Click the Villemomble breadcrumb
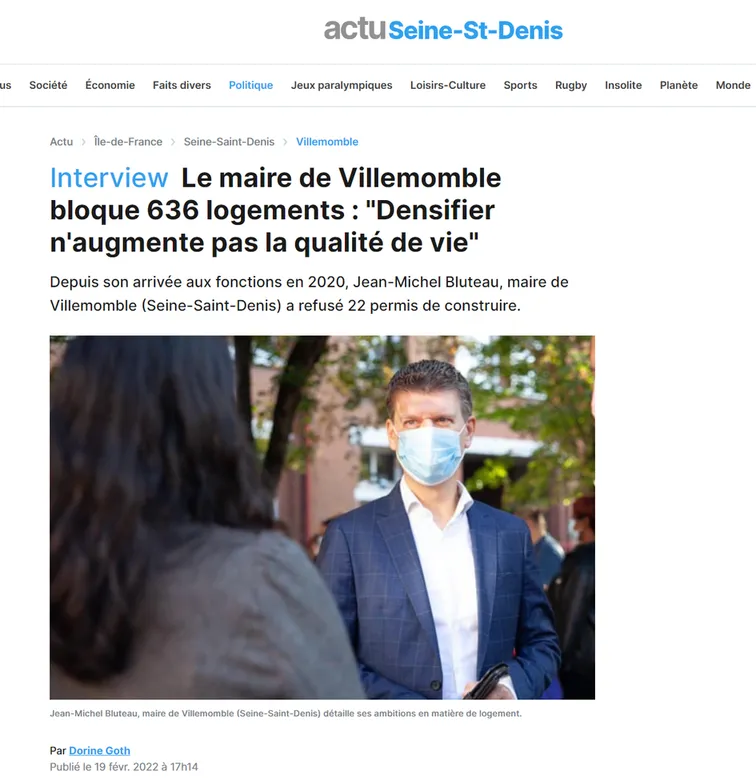Screen dimensions: 756x778 (327, 142)
